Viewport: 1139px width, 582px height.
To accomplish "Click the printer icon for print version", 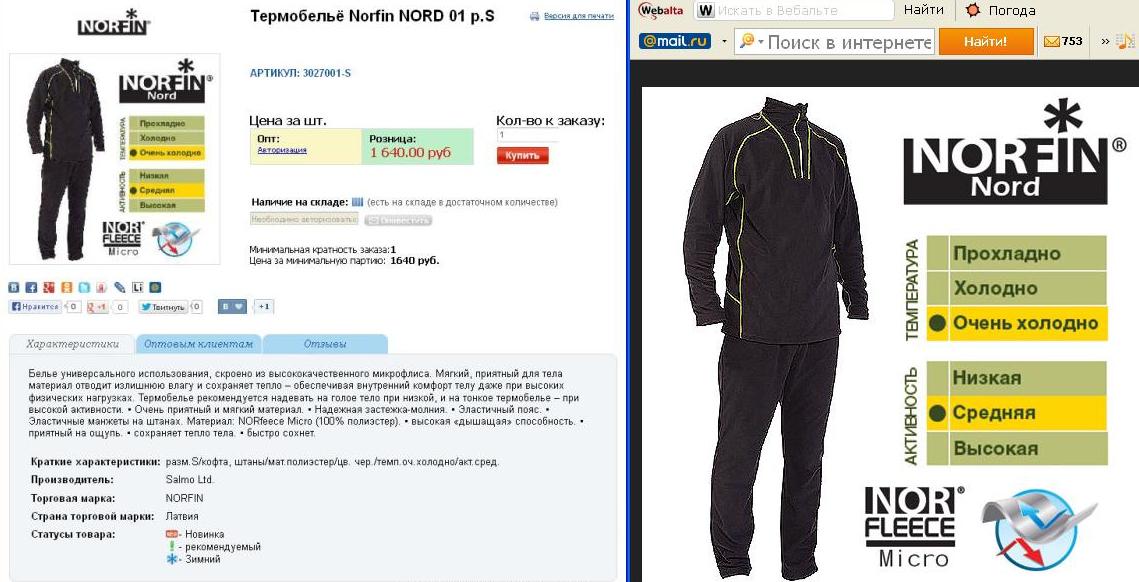I will point(535,16).
